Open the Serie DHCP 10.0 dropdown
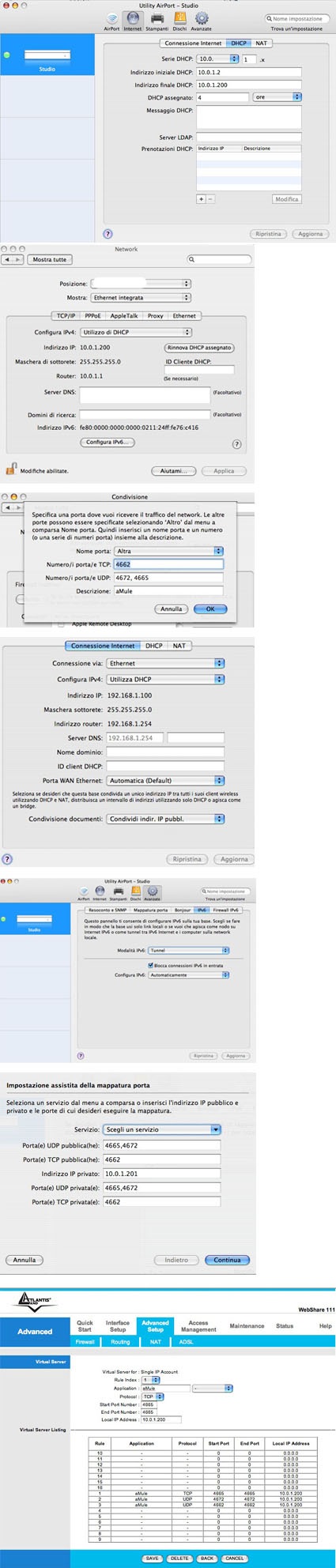 pyautogui.click(x=218, y=58)
